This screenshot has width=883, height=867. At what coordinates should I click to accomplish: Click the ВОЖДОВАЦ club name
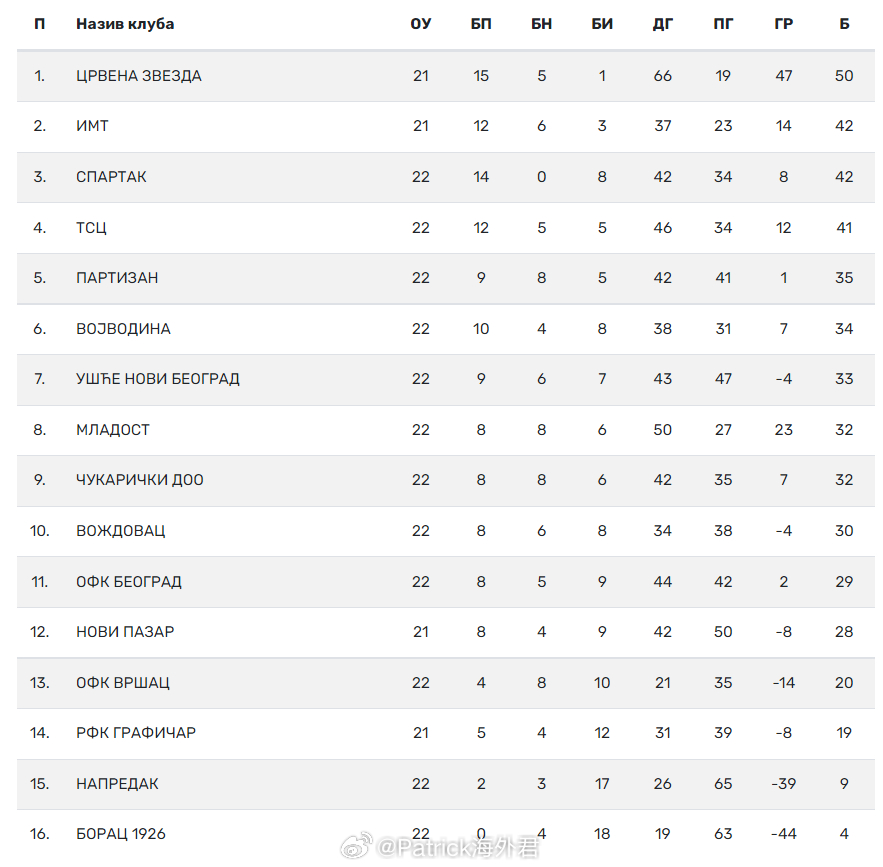(121, 531)
